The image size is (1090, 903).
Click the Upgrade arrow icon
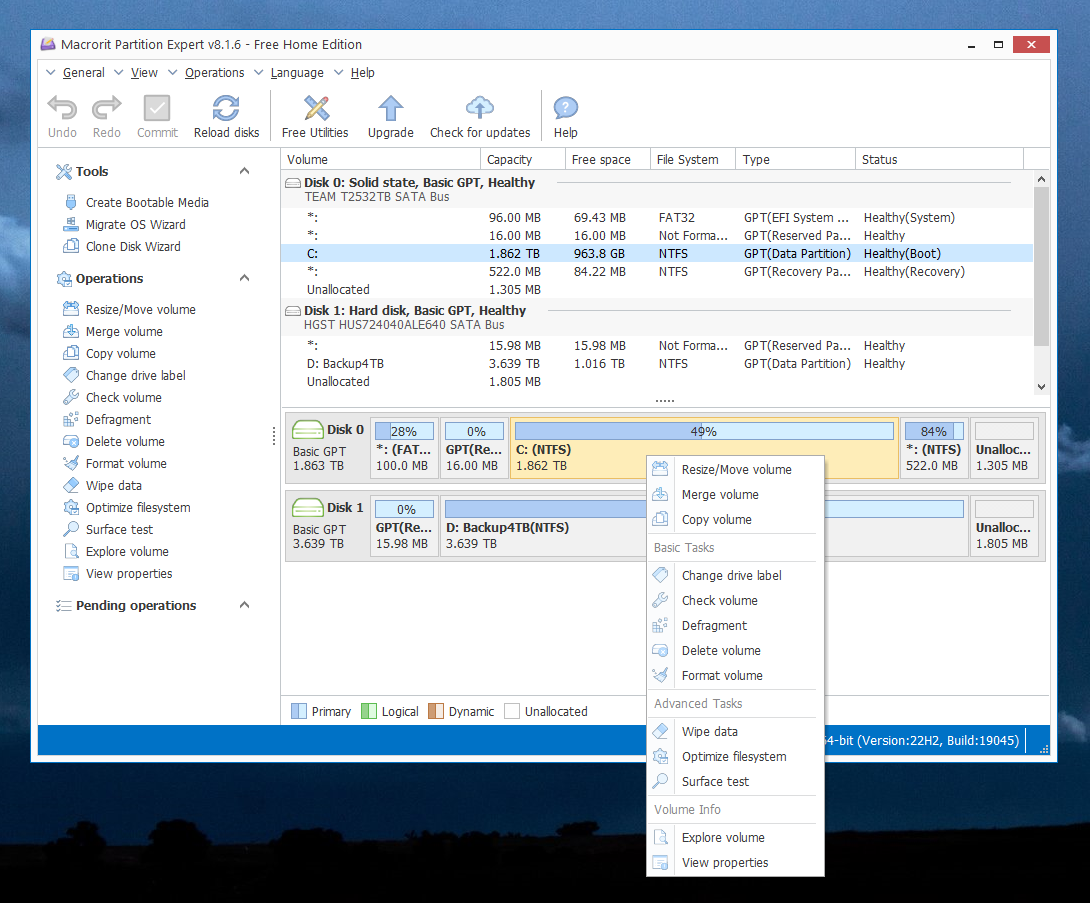(x=391, y=108)
